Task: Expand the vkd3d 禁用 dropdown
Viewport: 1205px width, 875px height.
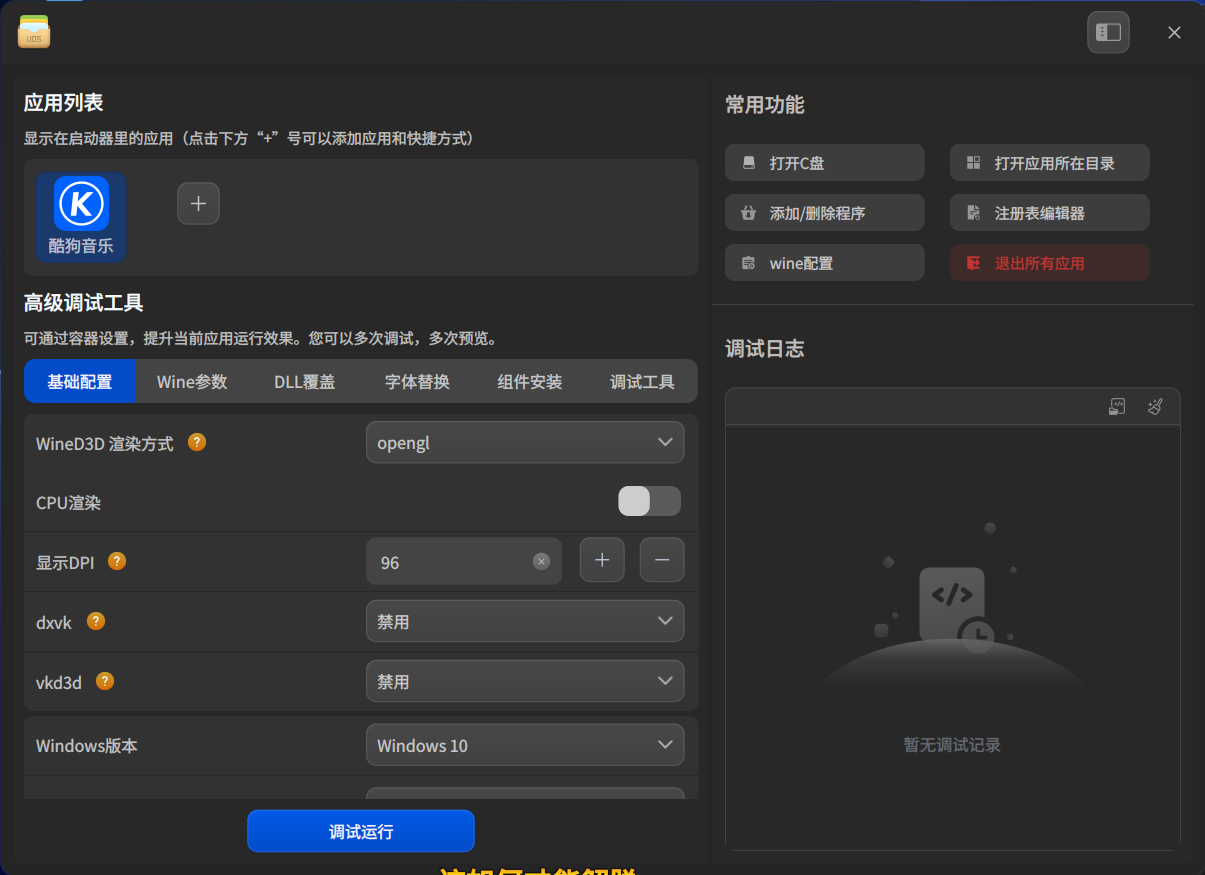Action: [x=525, y=681]
